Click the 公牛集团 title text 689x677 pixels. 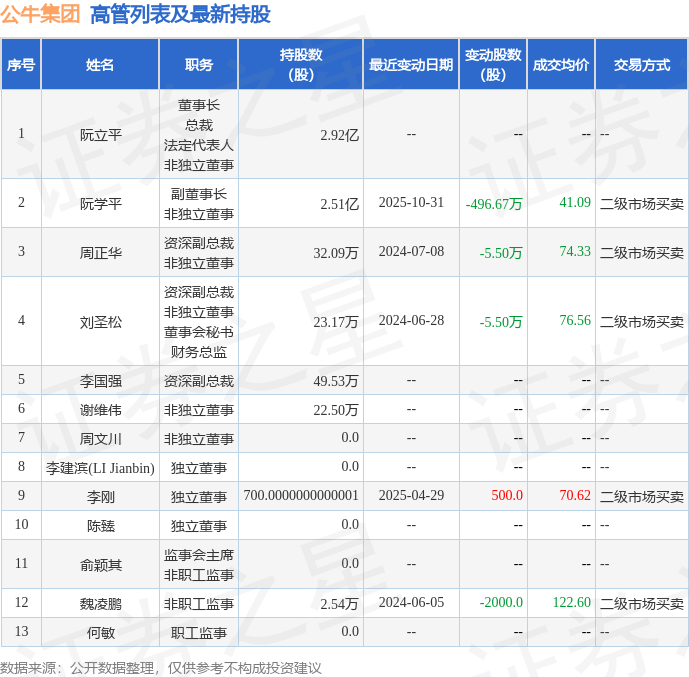tap(40, 14)
